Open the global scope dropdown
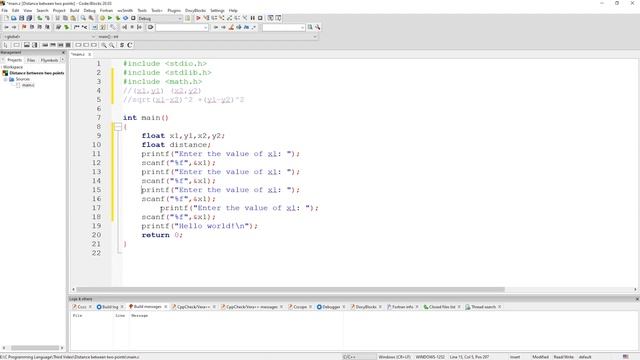Image resolution: width=640 pixels, height=360 pixels. point(48,36)
